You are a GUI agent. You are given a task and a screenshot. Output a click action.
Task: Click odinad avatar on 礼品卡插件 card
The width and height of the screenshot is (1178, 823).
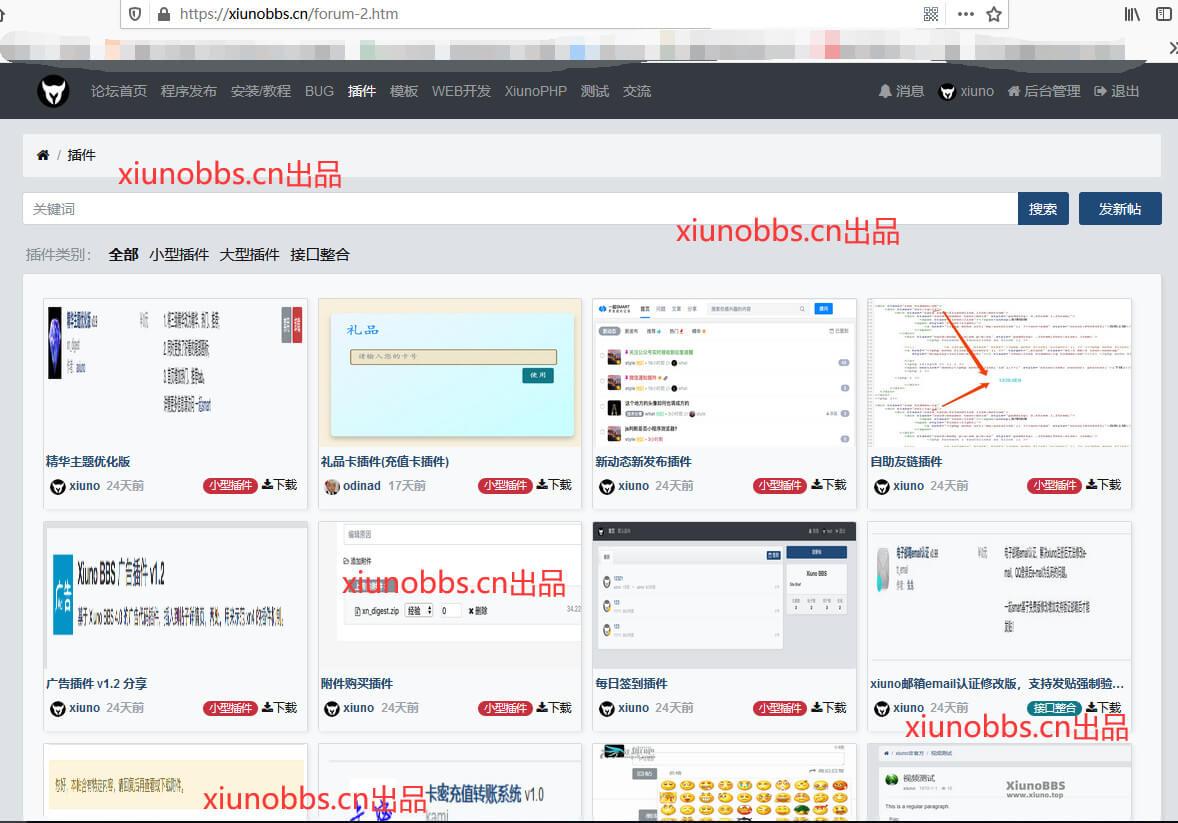coord(332,486)
